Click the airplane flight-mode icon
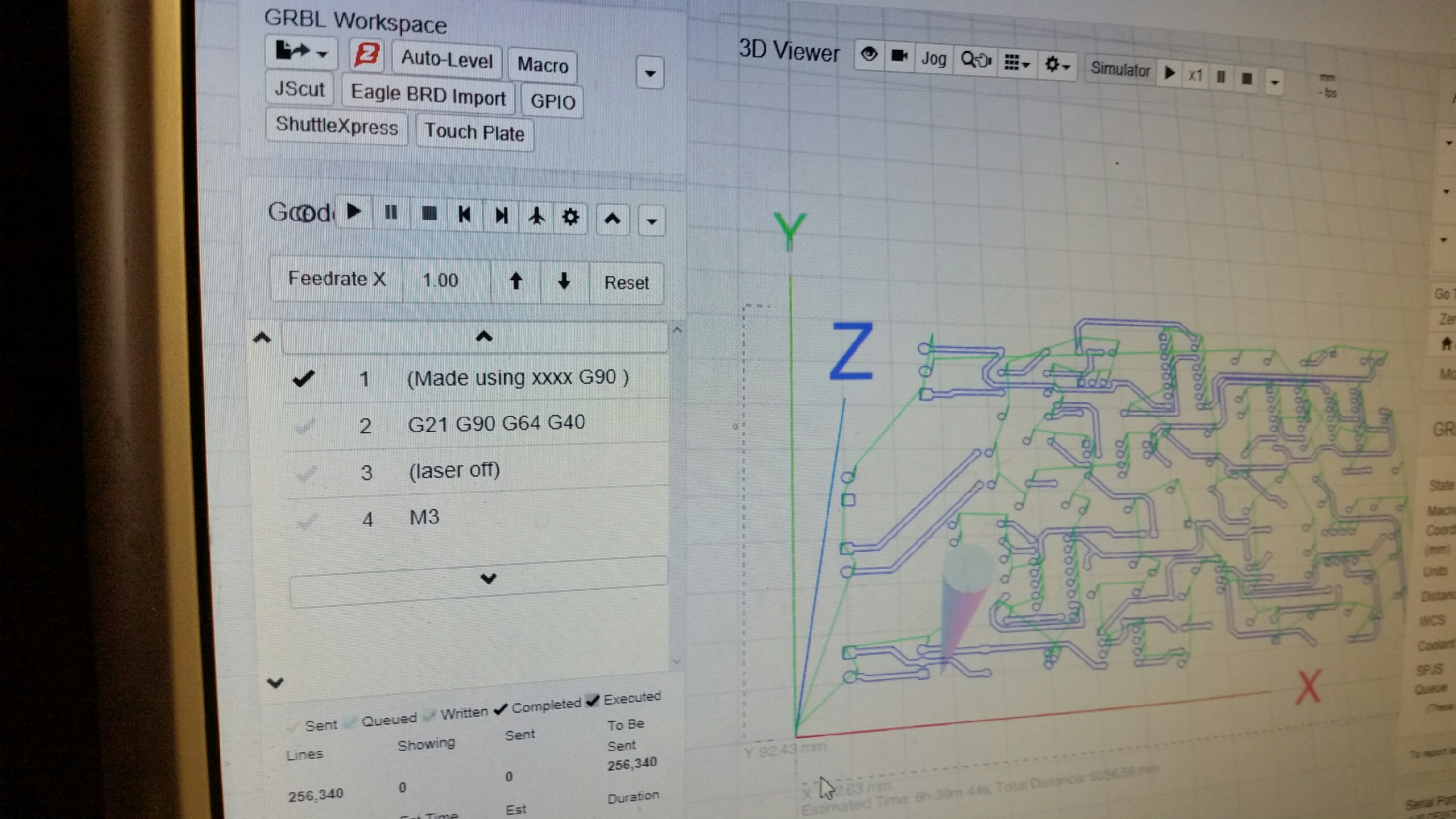1456x819 pixels. (x=536, y=217)
